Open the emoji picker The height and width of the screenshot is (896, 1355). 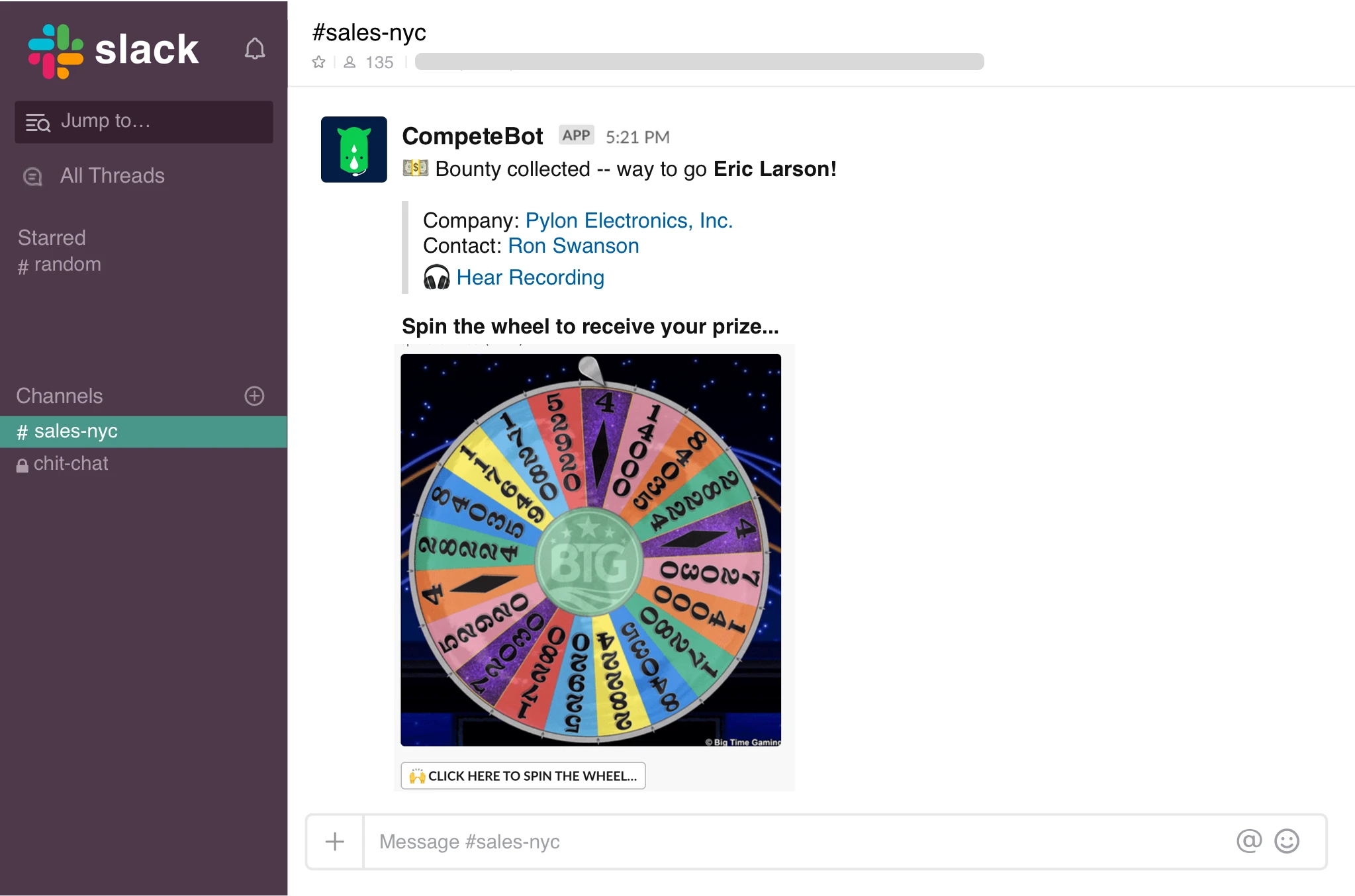coord(1287,841)
